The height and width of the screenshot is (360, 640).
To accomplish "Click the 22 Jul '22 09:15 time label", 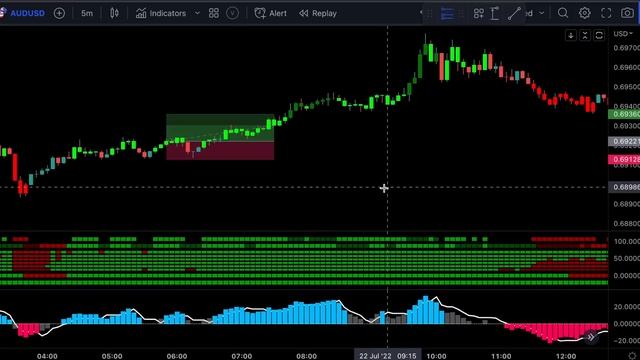I will pyautogui.click(x=387, y=356).
